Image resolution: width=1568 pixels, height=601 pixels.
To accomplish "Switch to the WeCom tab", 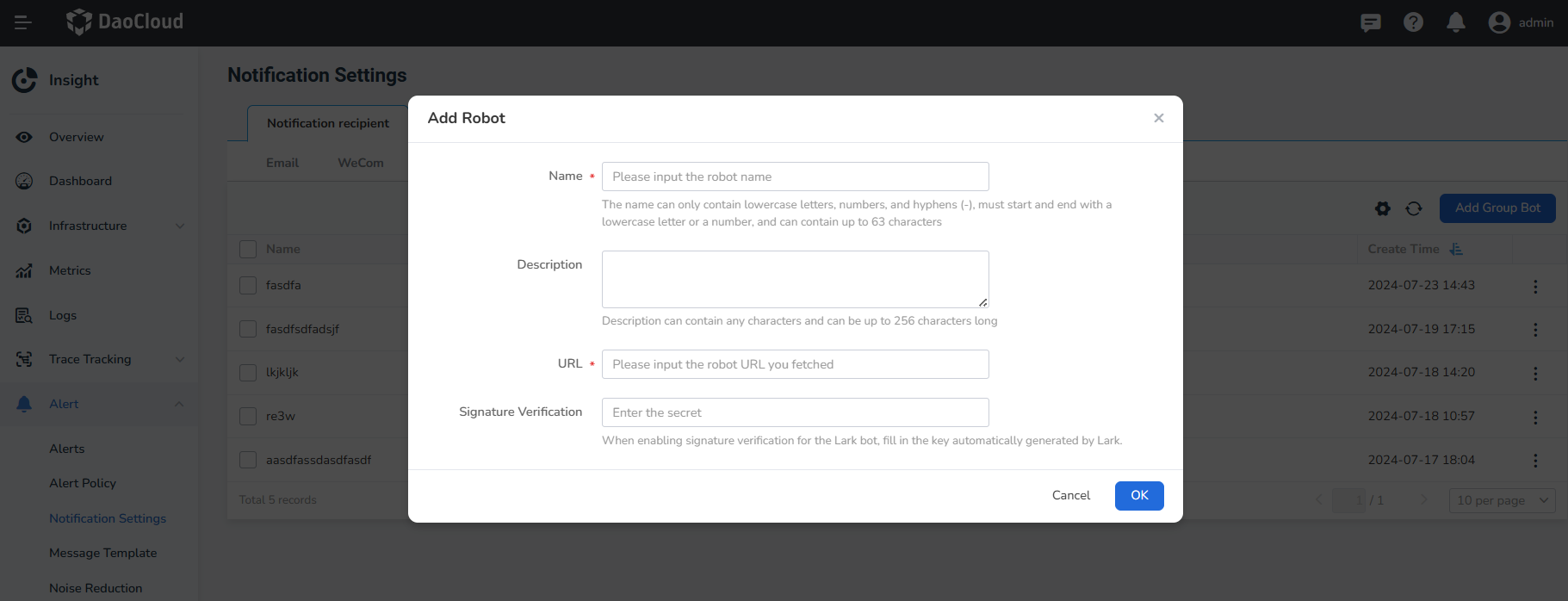I will tap(361, 163).
